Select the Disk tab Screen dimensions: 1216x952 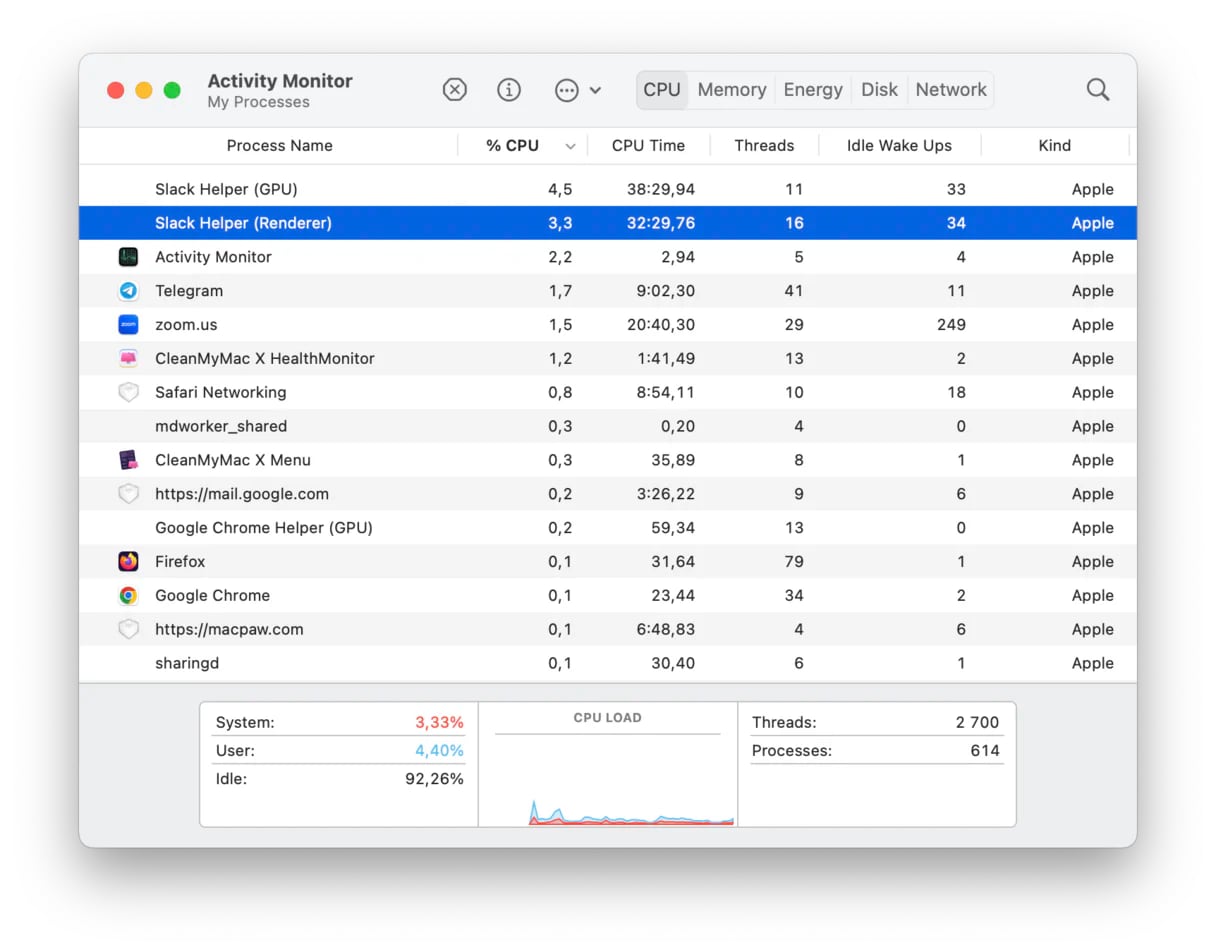pos(879,90)
